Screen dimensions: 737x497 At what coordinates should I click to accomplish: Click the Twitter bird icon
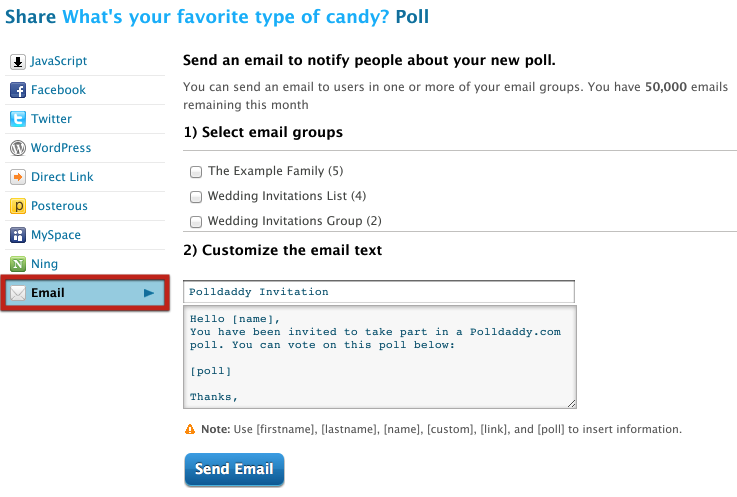pyautogui.click(x=18, y=119)
